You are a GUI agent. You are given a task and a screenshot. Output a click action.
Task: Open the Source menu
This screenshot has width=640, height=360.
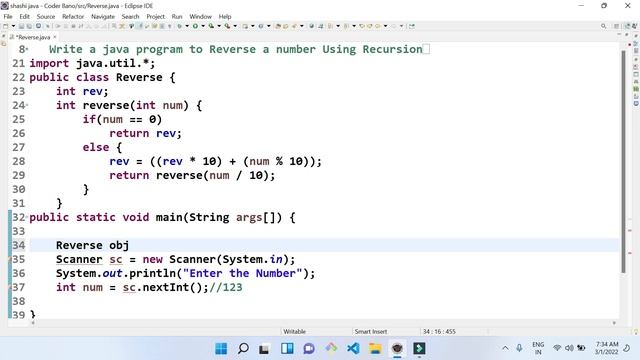tap(46, 16)
